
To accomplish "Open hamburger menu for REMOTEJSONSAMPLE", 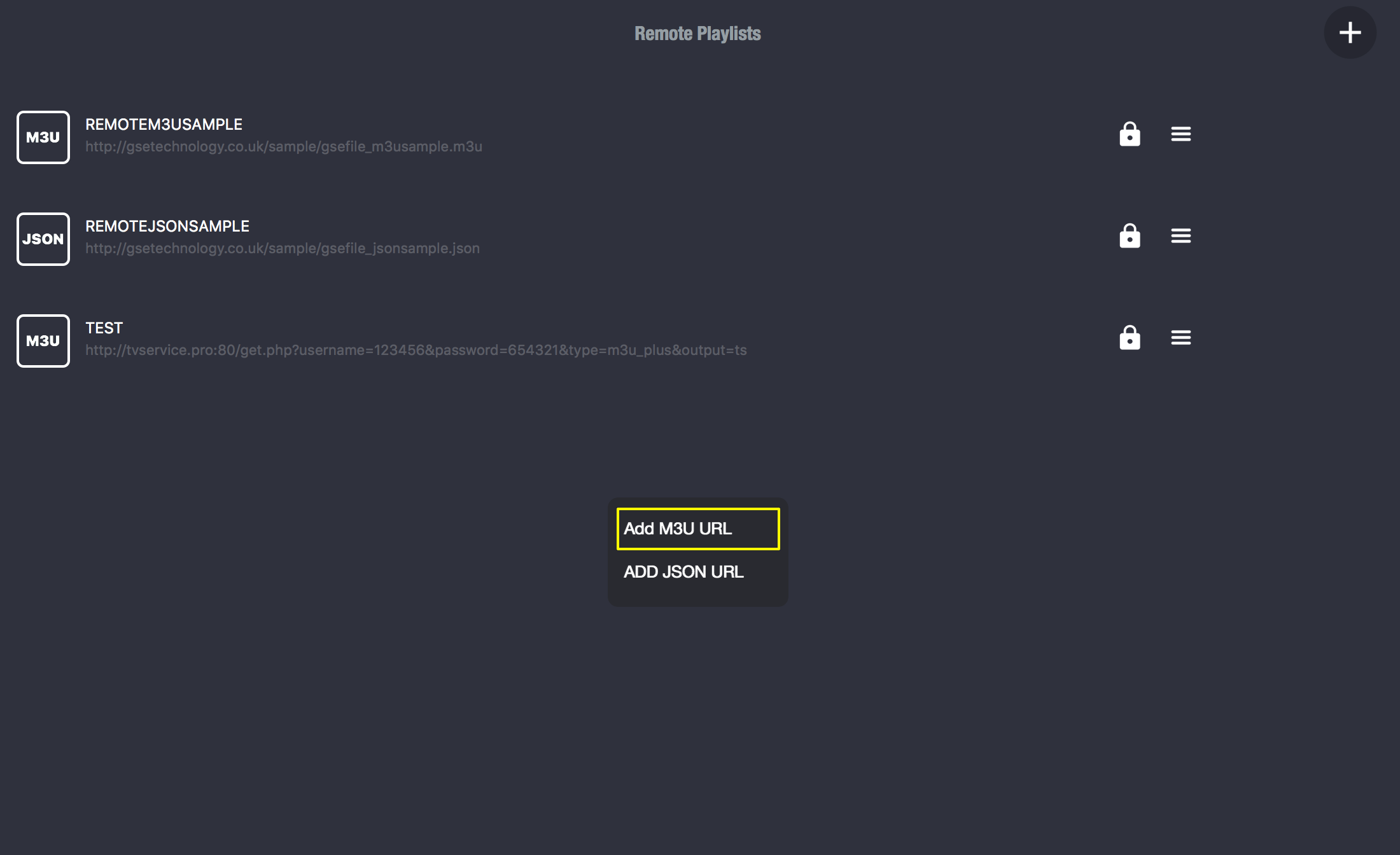I will (x=1180, y=236).
